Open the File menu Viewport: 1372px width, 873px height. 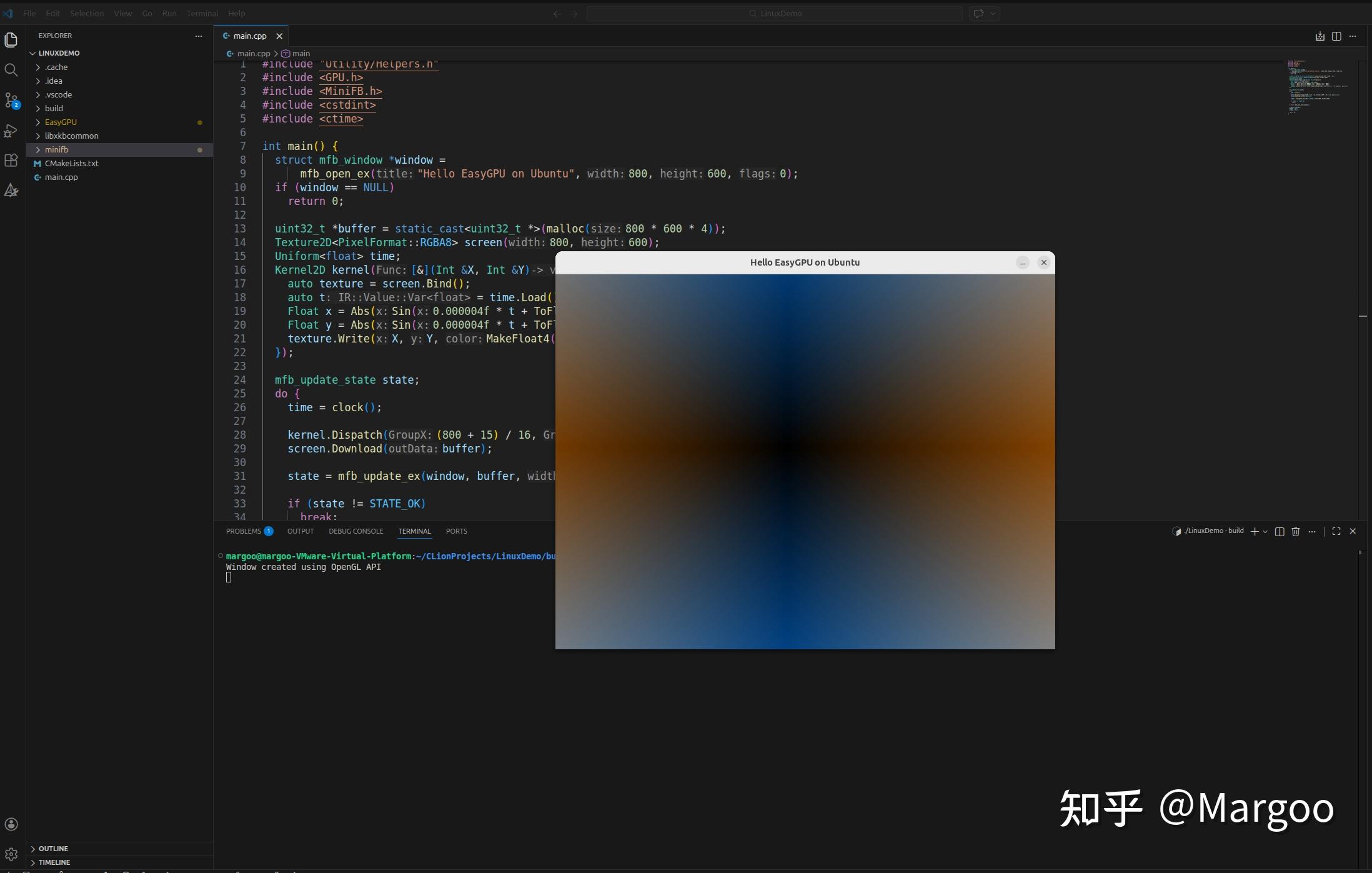tap(29, 13)
